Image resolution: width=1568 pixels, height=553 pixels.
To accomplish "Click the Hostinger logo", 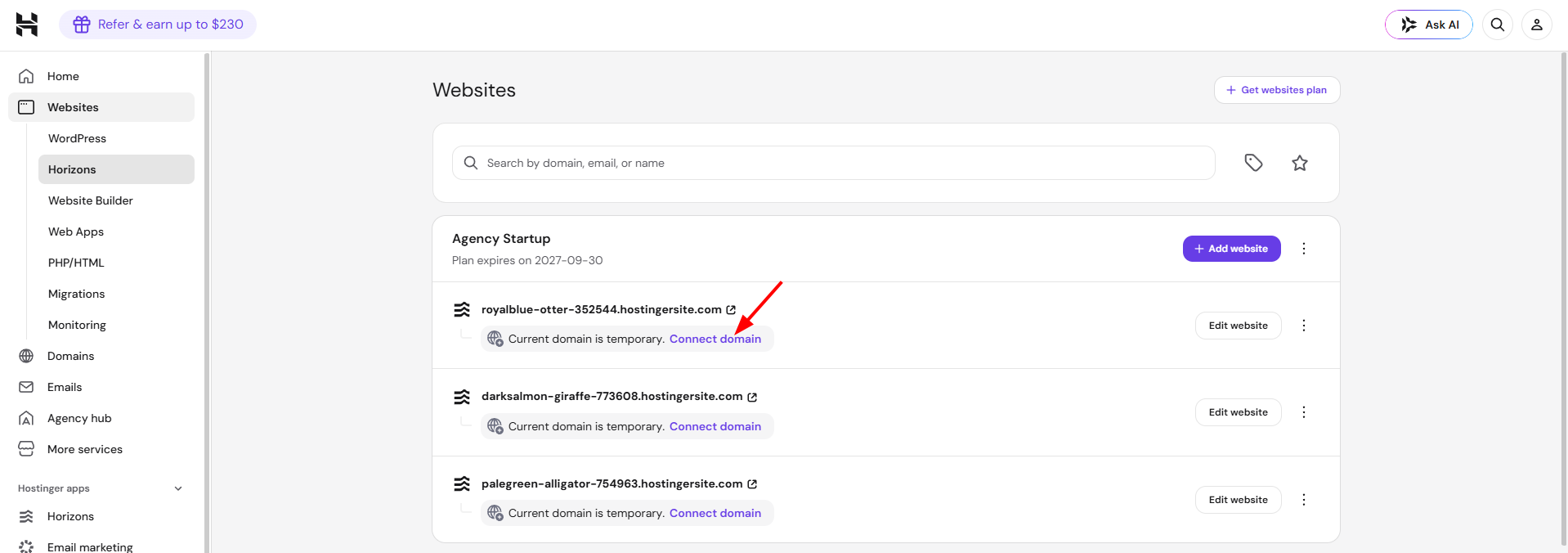I will [27, 25].
